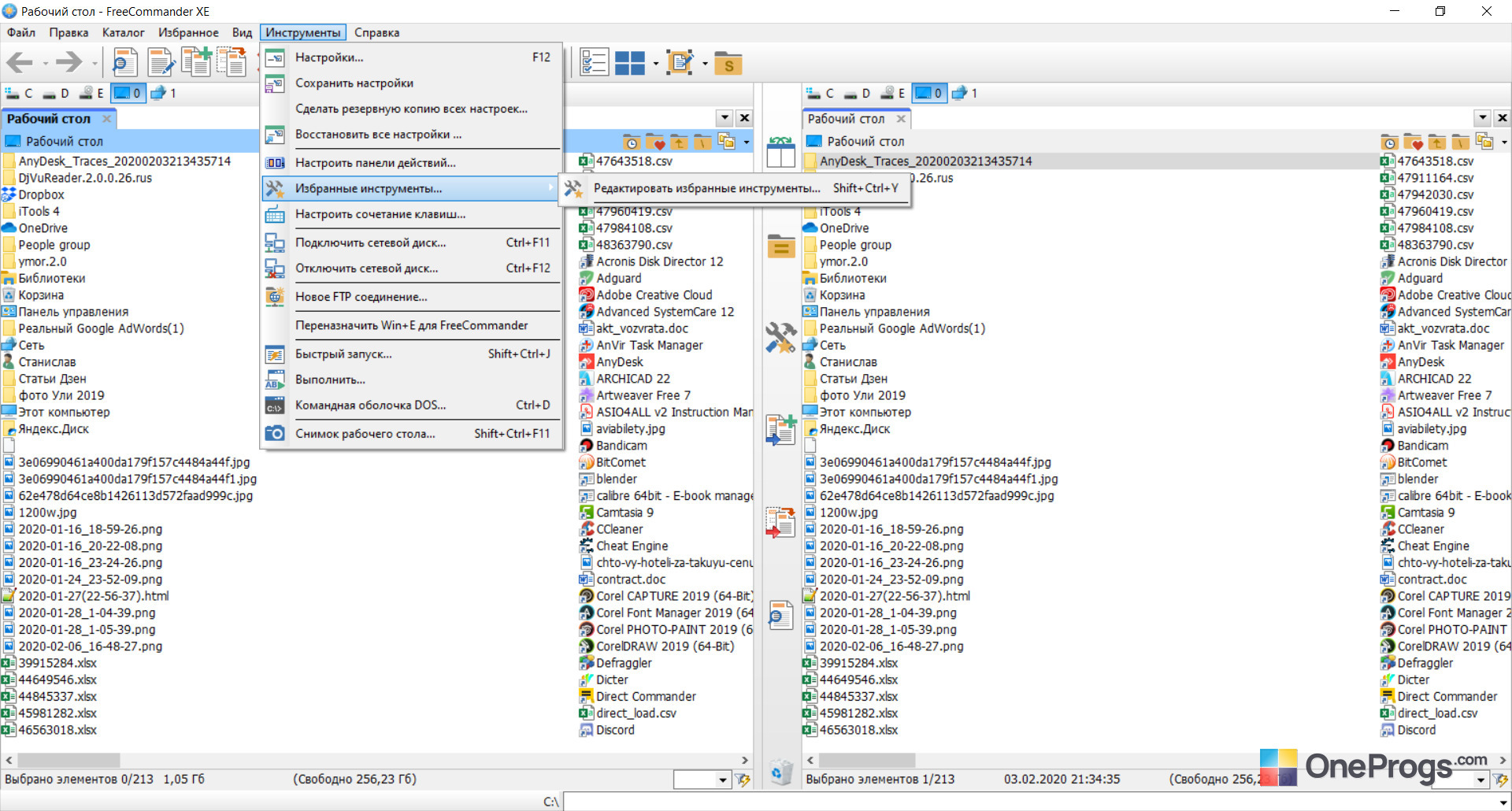
Task: Expand right panel folder tools dropdown arrow
Action: pos(1503,143)
